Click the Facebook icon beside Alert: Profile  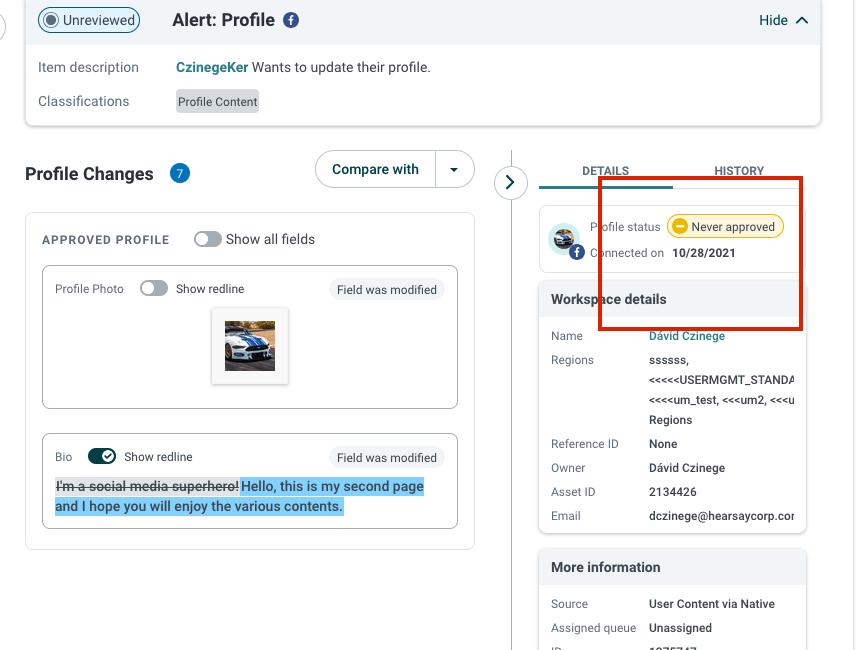[x=291, y=20]
